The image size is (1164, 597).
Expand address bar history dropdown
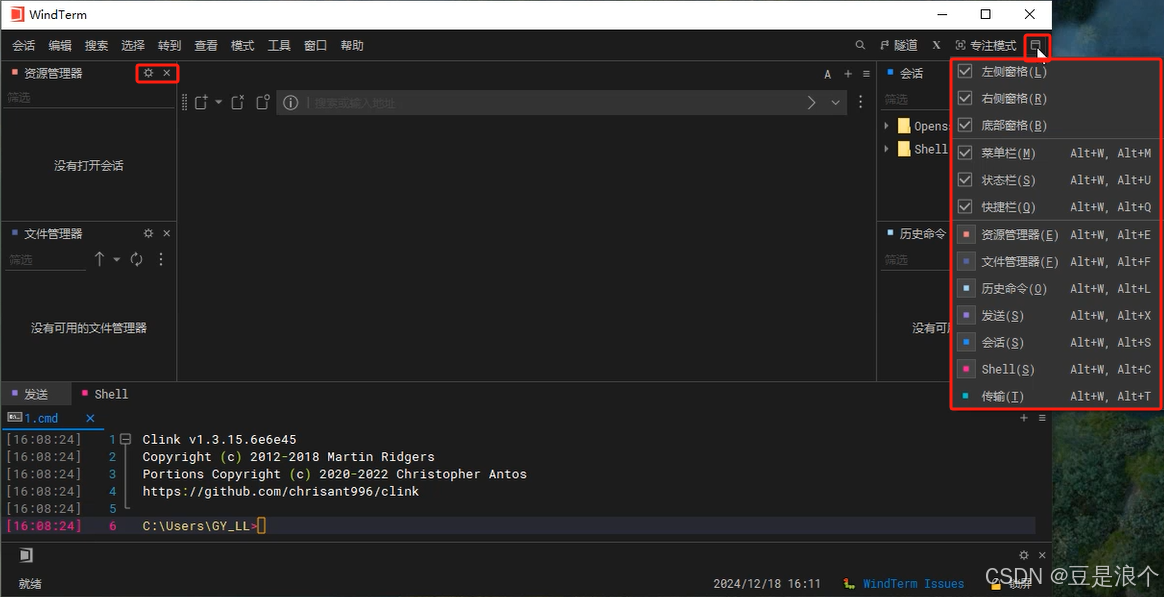[x=836, y=102]
